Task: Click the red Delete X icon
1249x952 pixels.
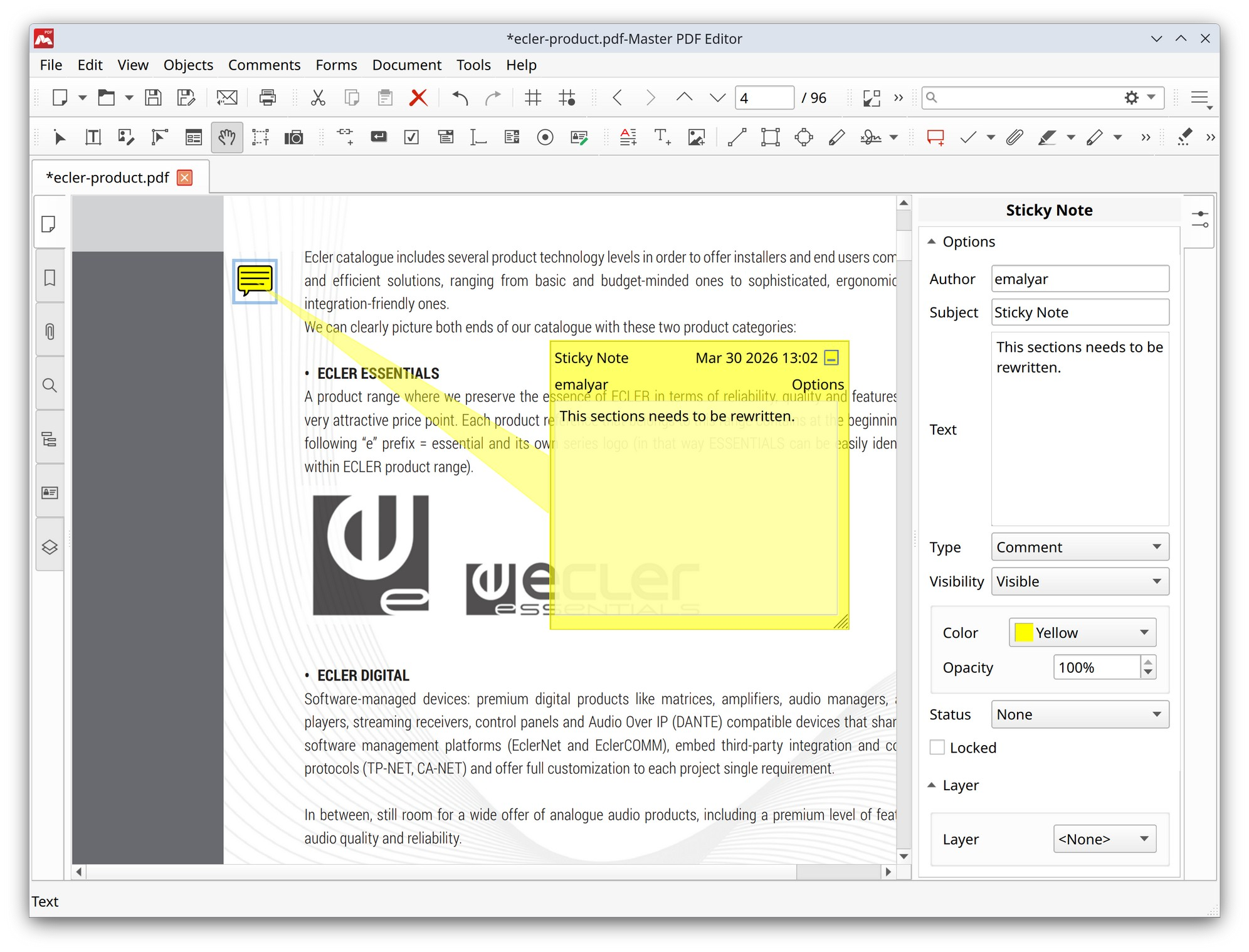Action: (418, 97)
